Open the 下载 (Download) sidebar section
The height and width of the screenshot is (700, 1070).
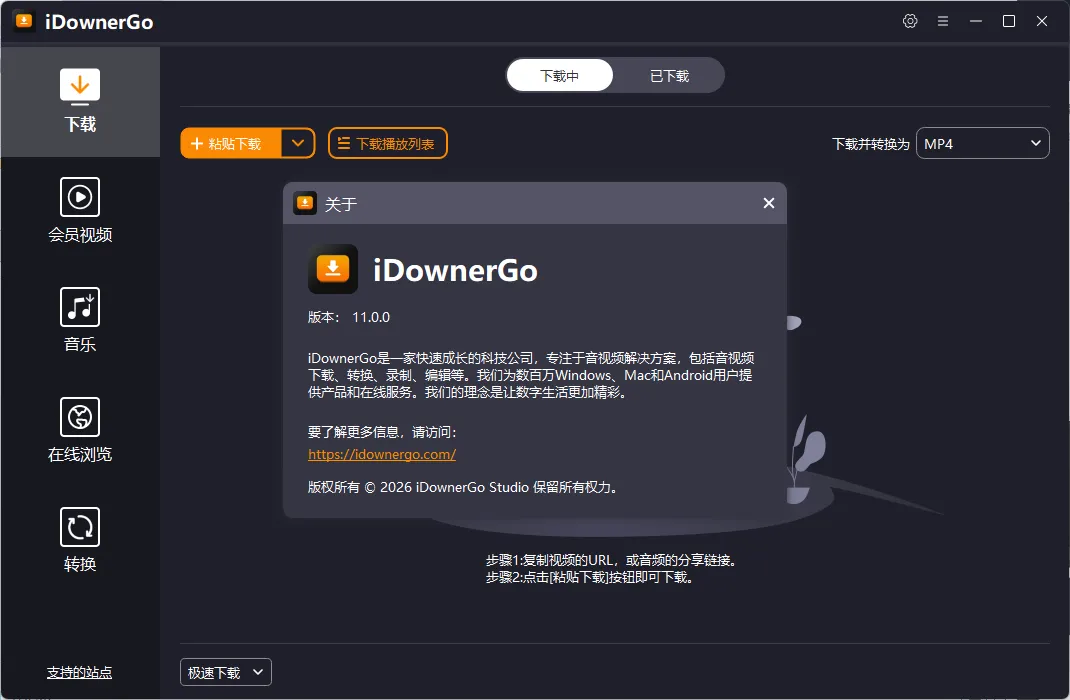(80, 102)
